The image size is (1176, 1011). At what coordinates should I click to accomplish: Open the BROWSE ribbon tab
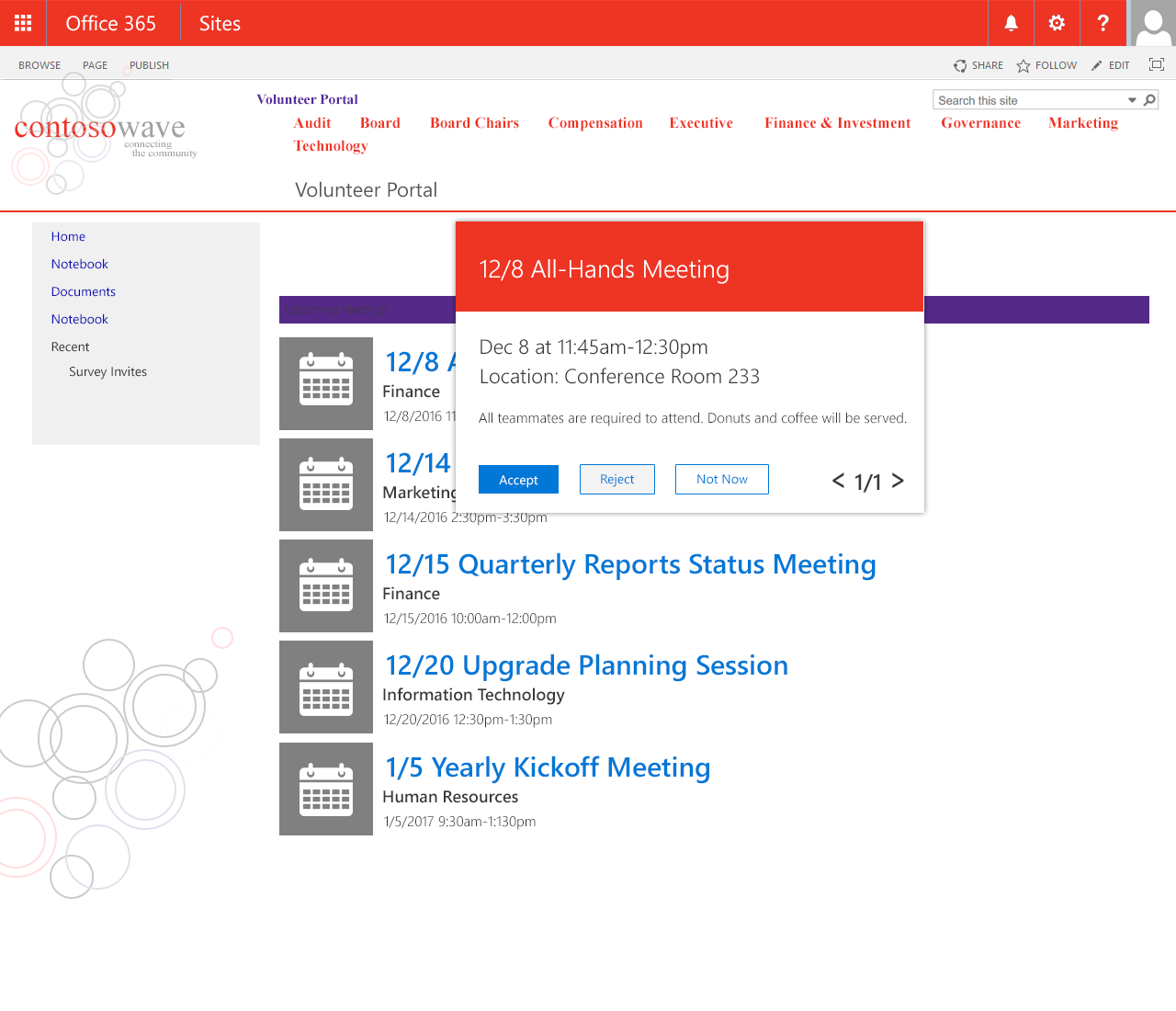coord(40,65)
